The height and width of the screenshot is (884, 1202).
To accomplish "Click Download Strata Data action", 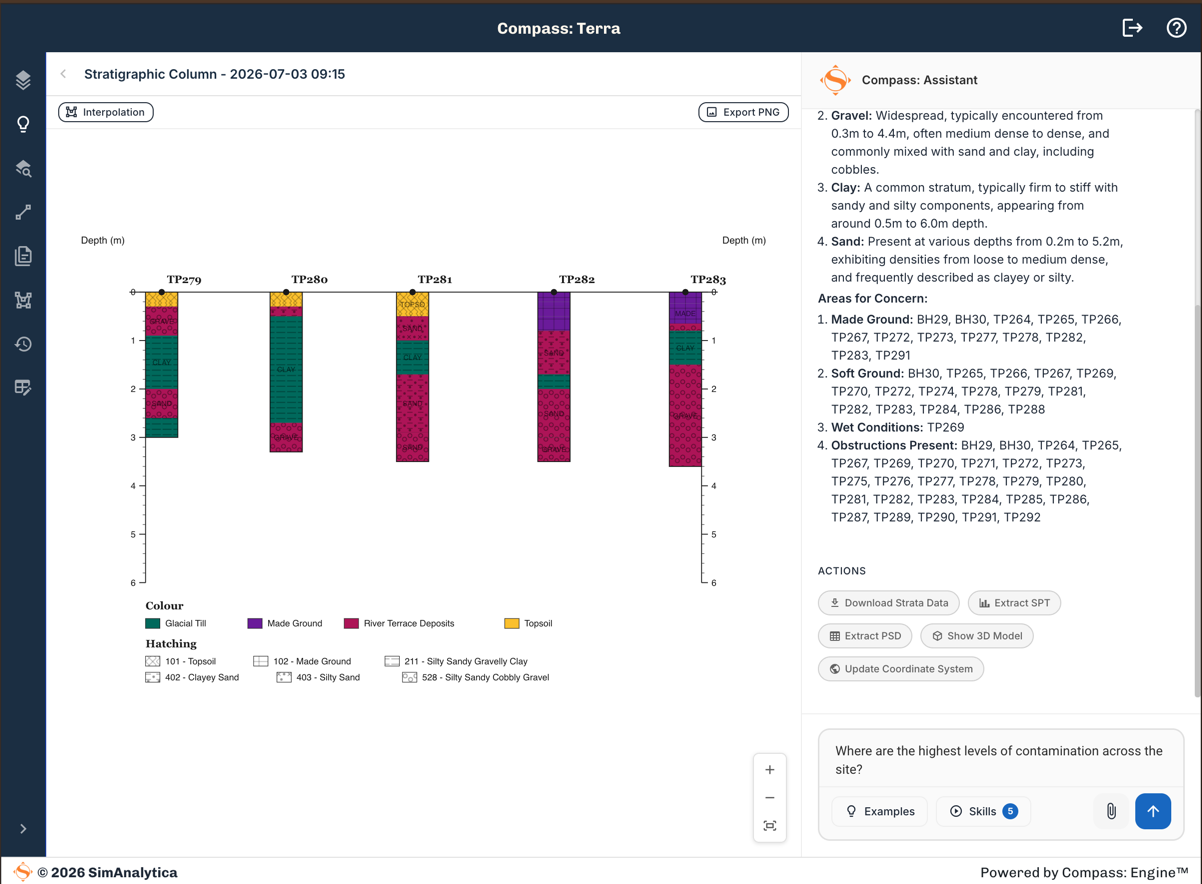I will tap(889, 603).
